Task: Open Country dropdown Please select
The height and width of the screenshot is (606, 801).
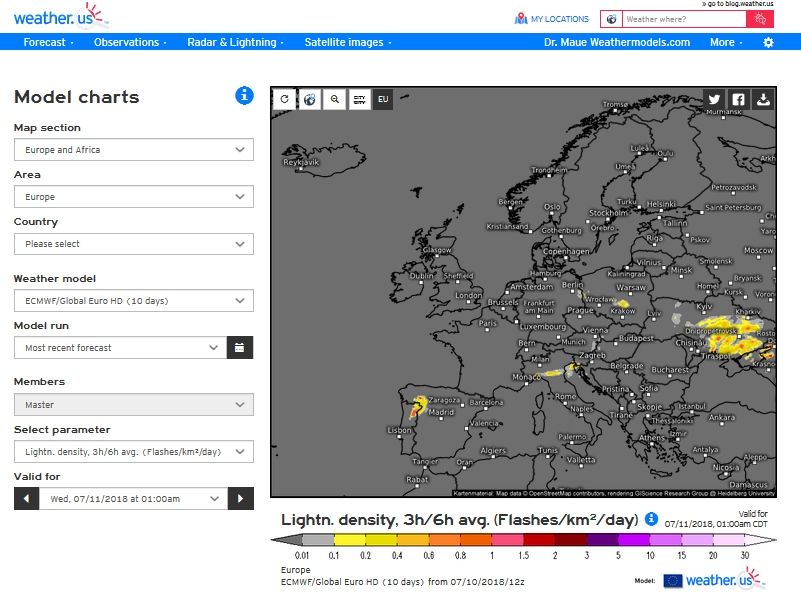Action: click(x=134, y=244)
